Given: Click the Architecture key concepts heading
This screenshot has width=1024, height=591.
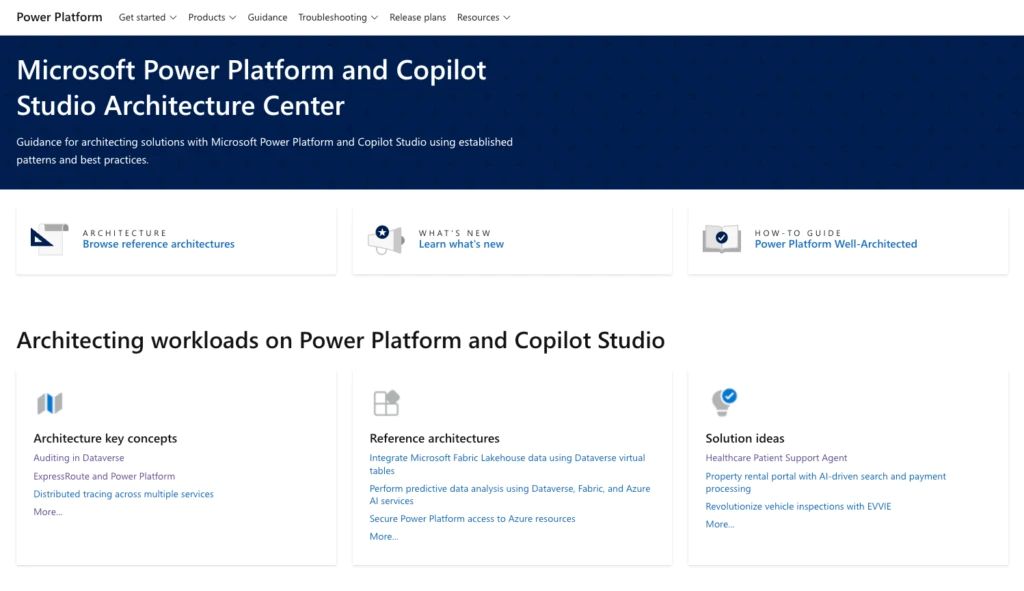Looking at the screenshot, I should (x=105, y=438).
